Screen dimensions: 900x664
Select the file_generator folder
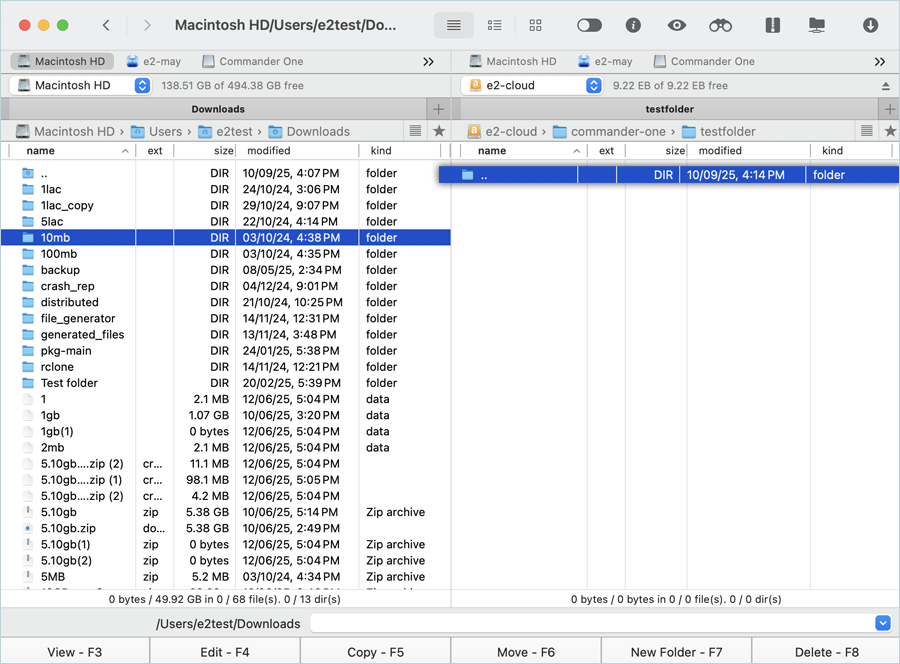226,319
